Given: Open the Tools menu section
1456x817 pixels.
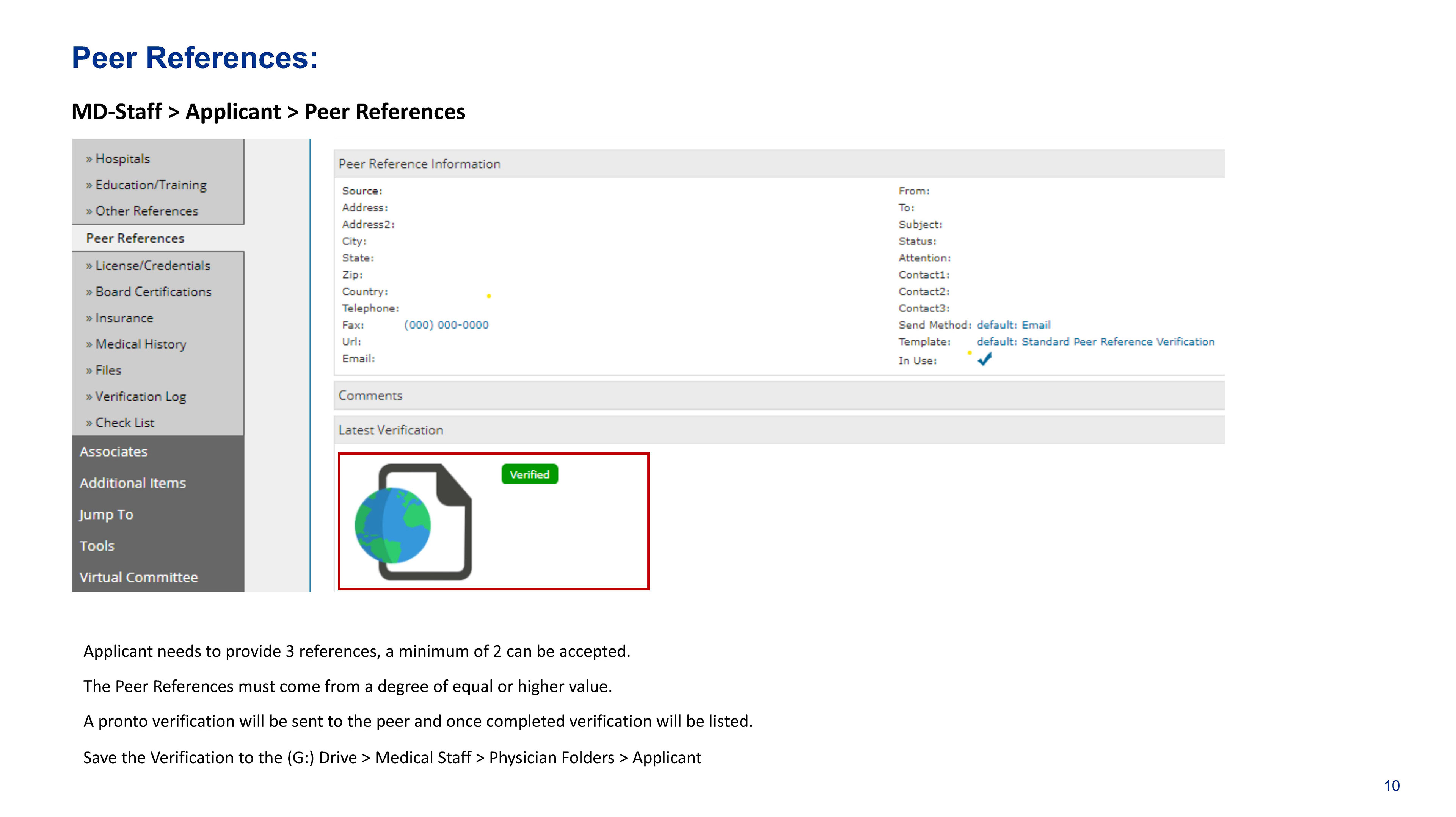Looking at the screenshot, I should point(97,546).
